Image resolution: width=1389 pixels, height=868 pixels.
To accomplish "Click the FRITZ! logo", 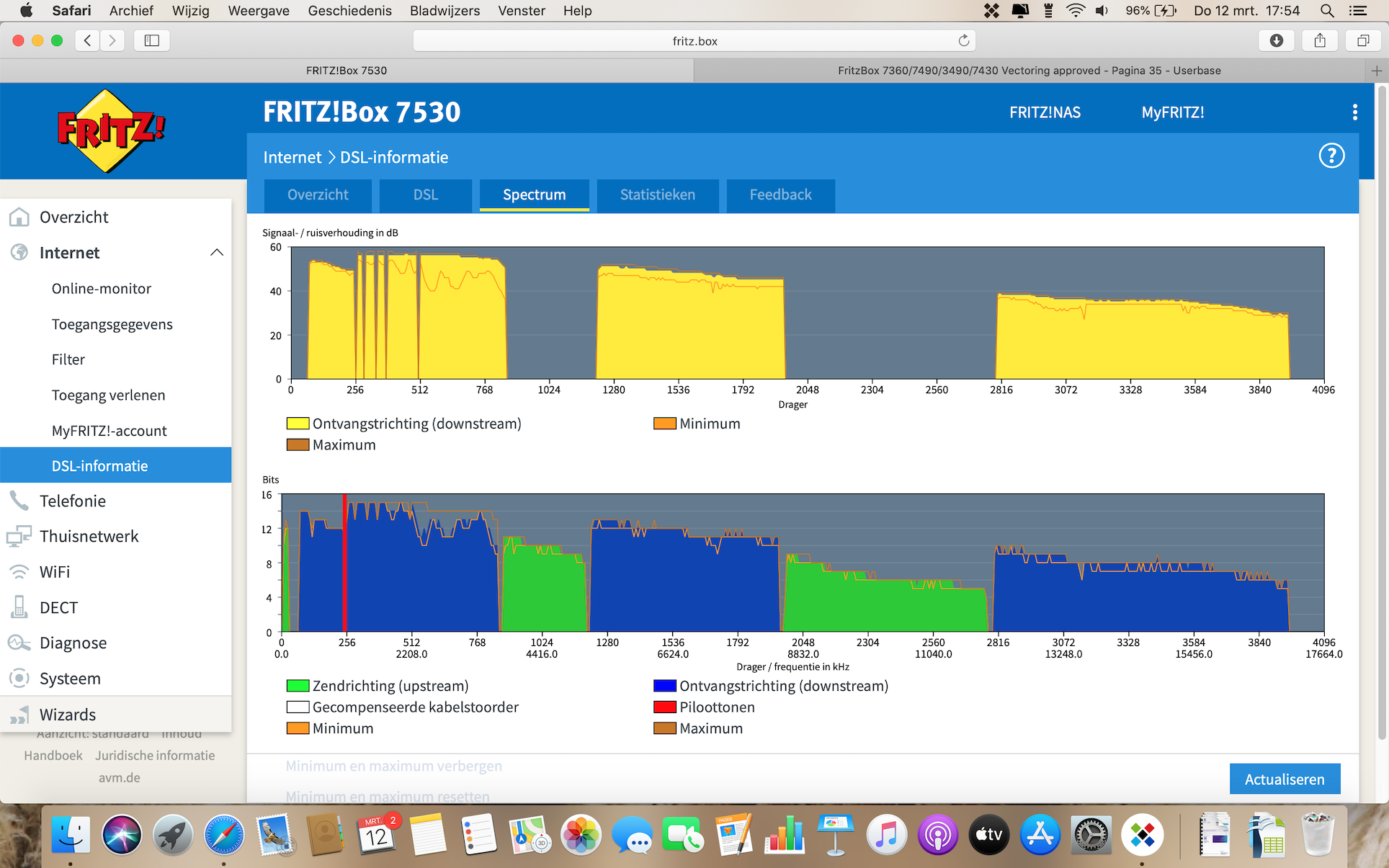I will click(110, 131).
